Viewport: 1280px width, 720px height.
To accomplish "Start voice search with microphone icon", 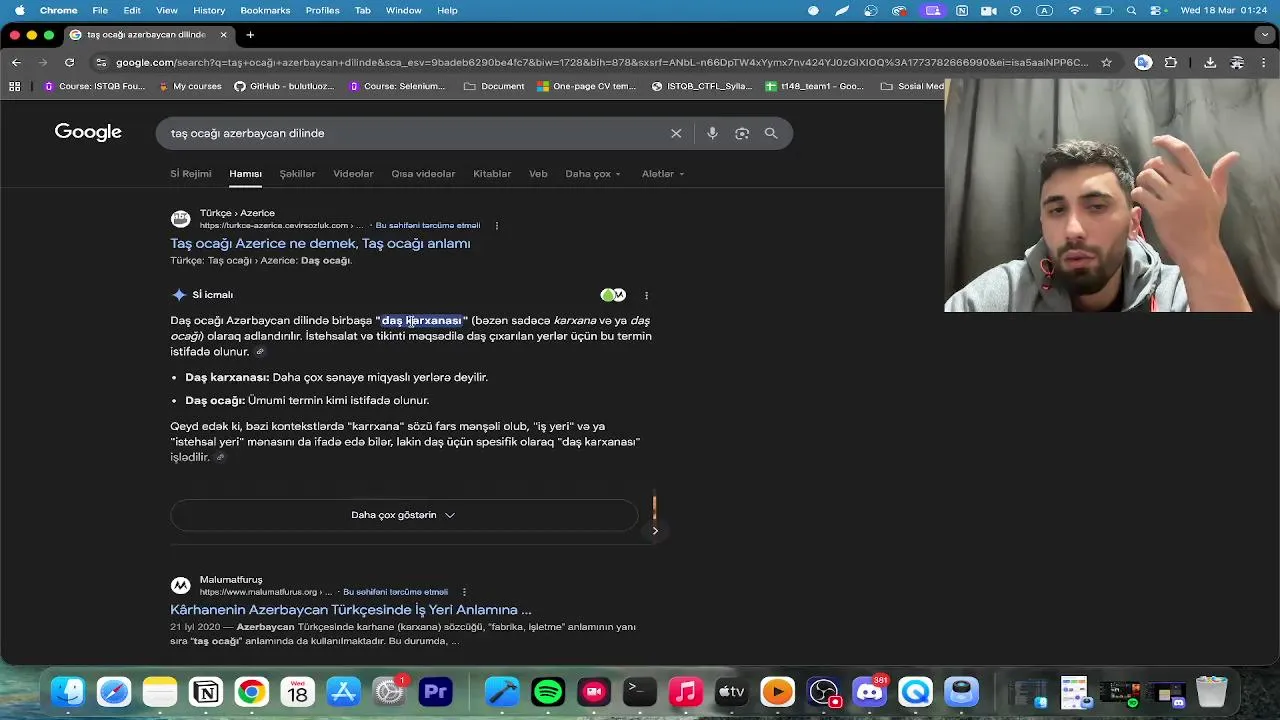I will coord(712,133).
